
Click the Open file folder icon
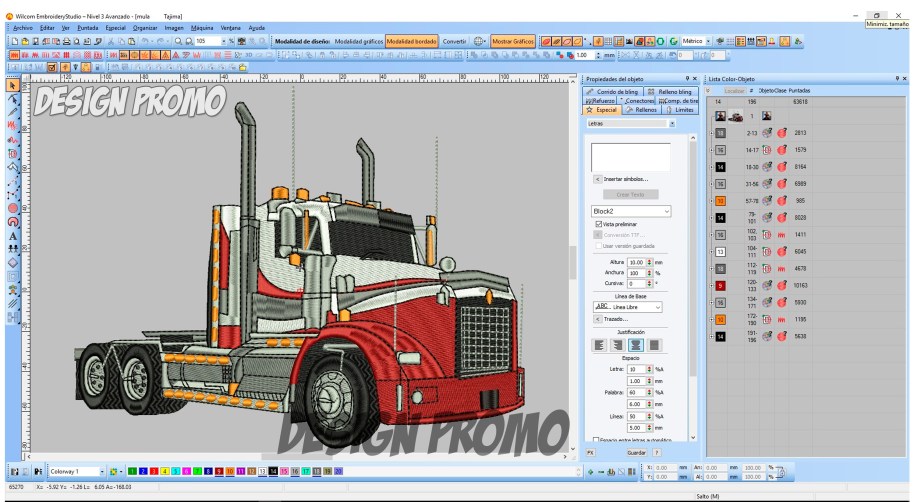coord(25,41)
